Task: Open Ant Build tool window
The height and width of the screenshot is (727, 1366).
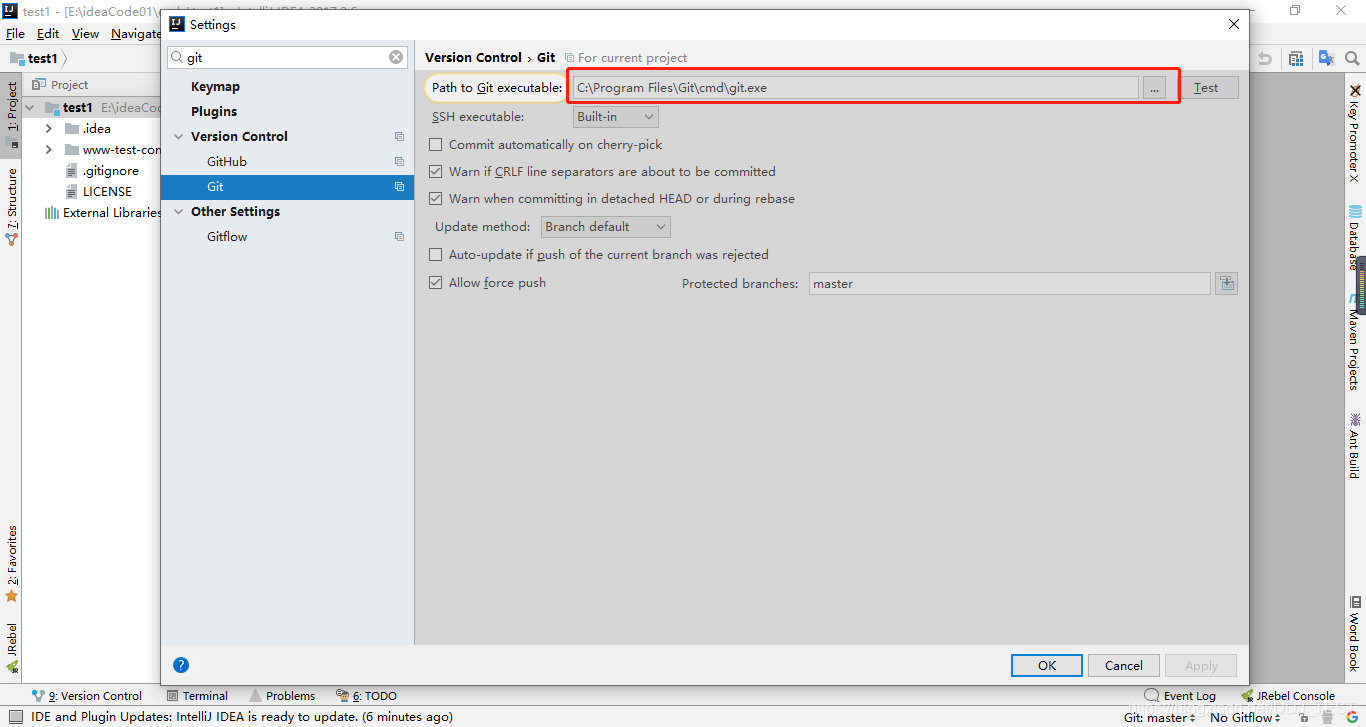Action: click(1355, 445)
